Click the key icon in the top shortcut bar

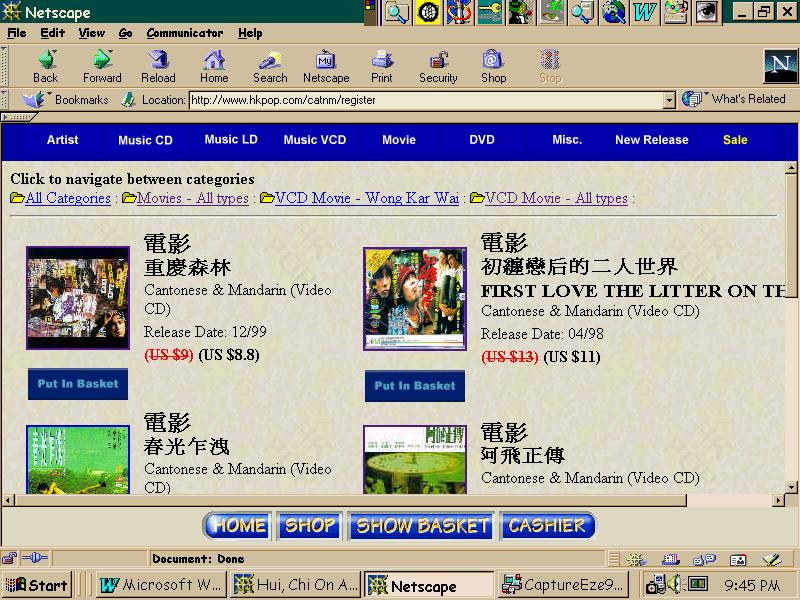(489, 12)
